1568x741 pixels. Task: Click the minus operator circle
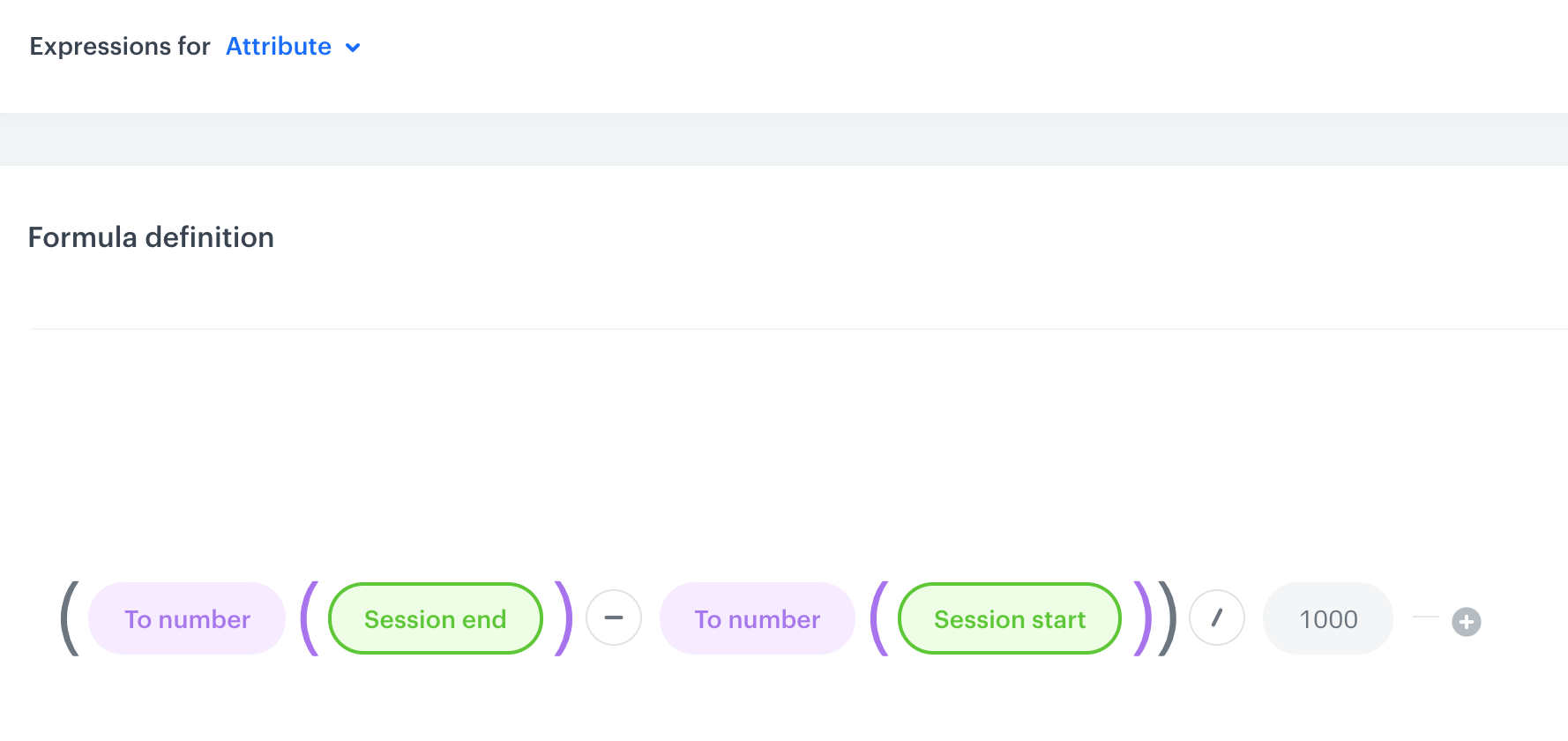point(614,617)
